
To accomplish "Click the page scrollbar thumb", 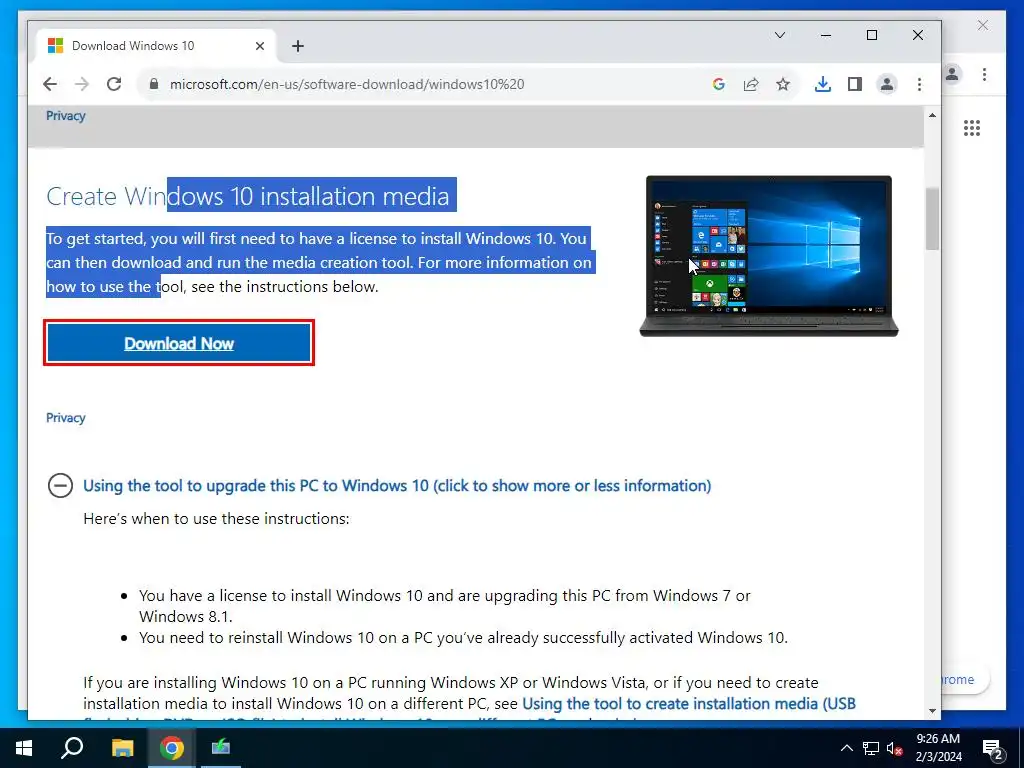I will [932, 219].
